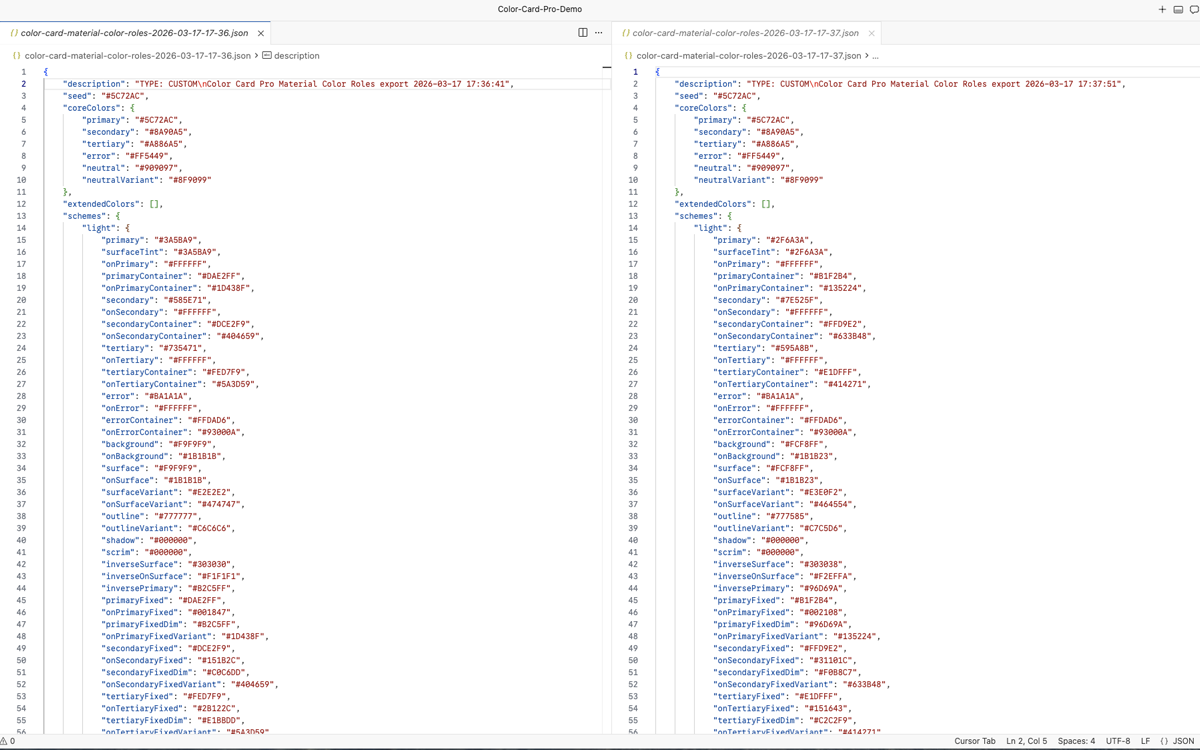Viewport: 1200px width, 750px height.
Task: Open editor actions via ellipsis icon
Action: [x=597, y=32]
